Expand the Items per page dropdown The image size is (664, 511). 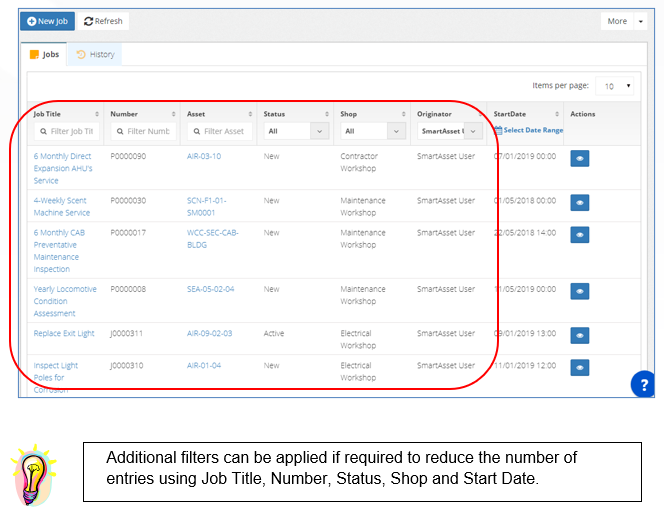[x=614, y=86]
